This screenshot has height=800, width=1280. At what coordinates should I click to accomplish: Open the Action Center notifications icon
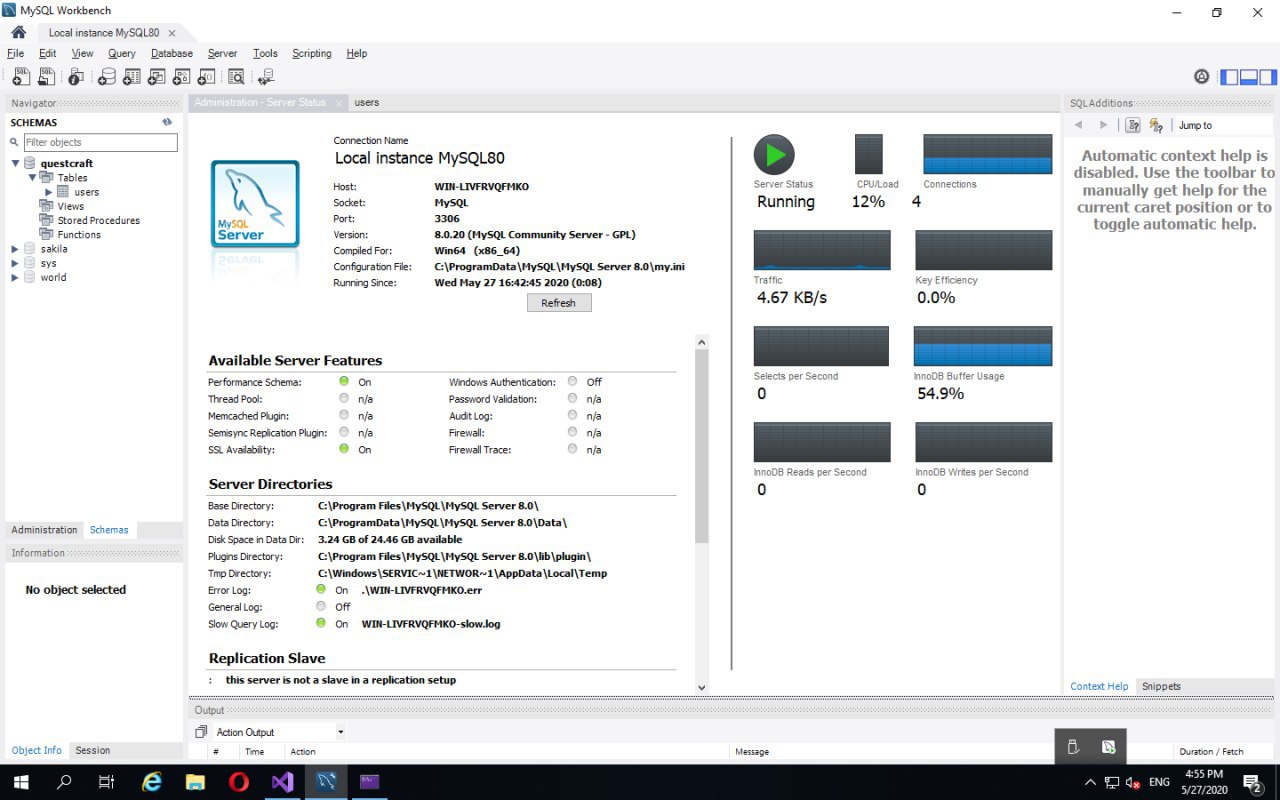[1252, 781]
